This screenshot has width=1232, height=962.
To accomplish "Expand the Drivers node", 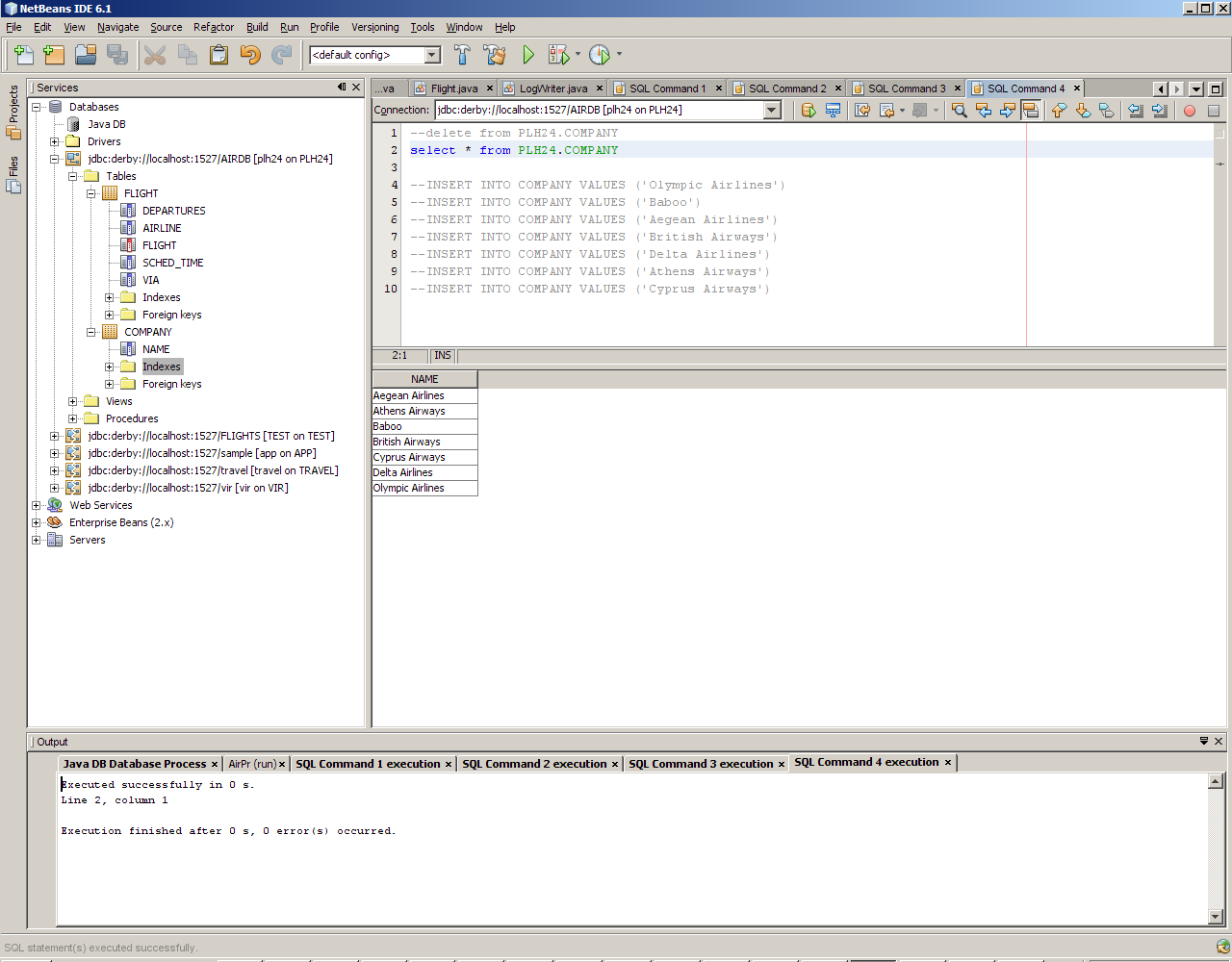I will click(x=55, y=141).
